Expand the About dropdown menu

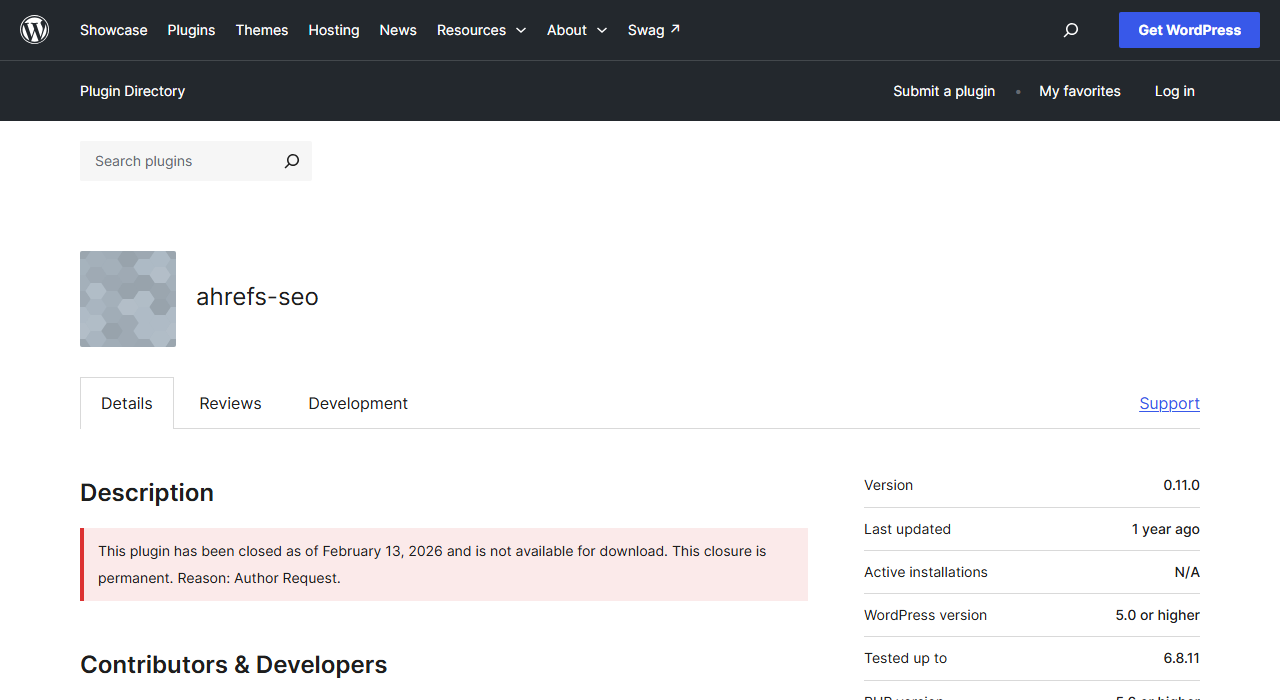coord(577,30)
